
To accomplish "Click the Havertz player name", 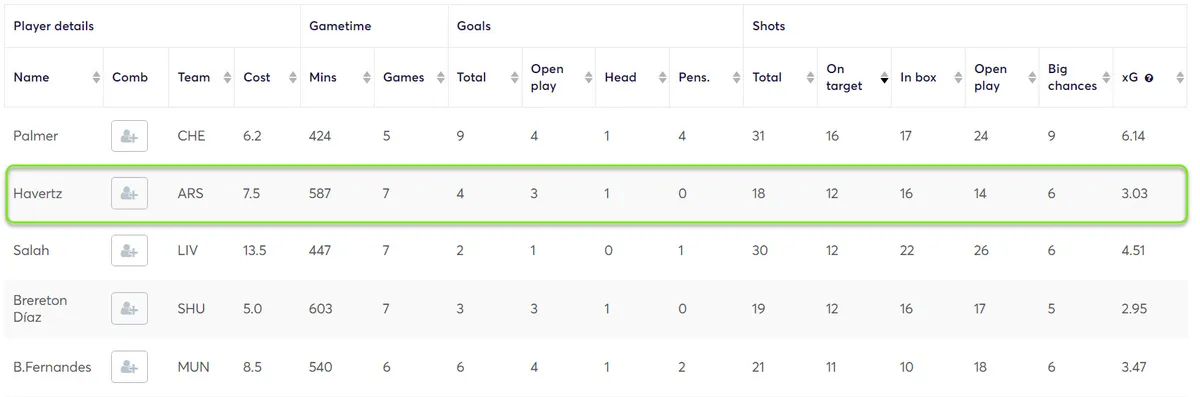I will [x=38, y=194].
